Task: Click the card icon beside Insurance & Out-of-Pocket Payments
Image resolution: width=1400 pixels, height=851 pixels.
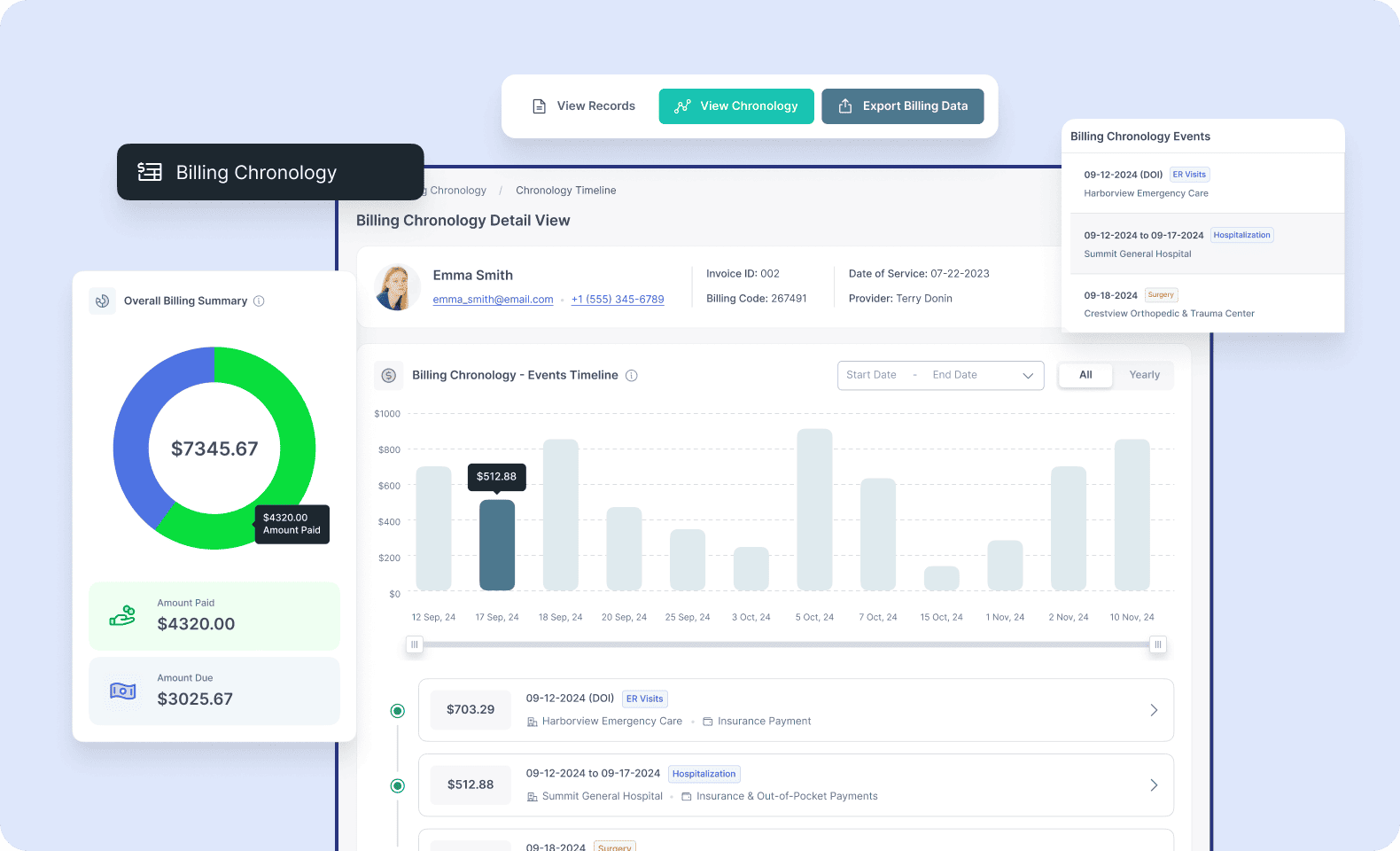Action: click(687, 797)
